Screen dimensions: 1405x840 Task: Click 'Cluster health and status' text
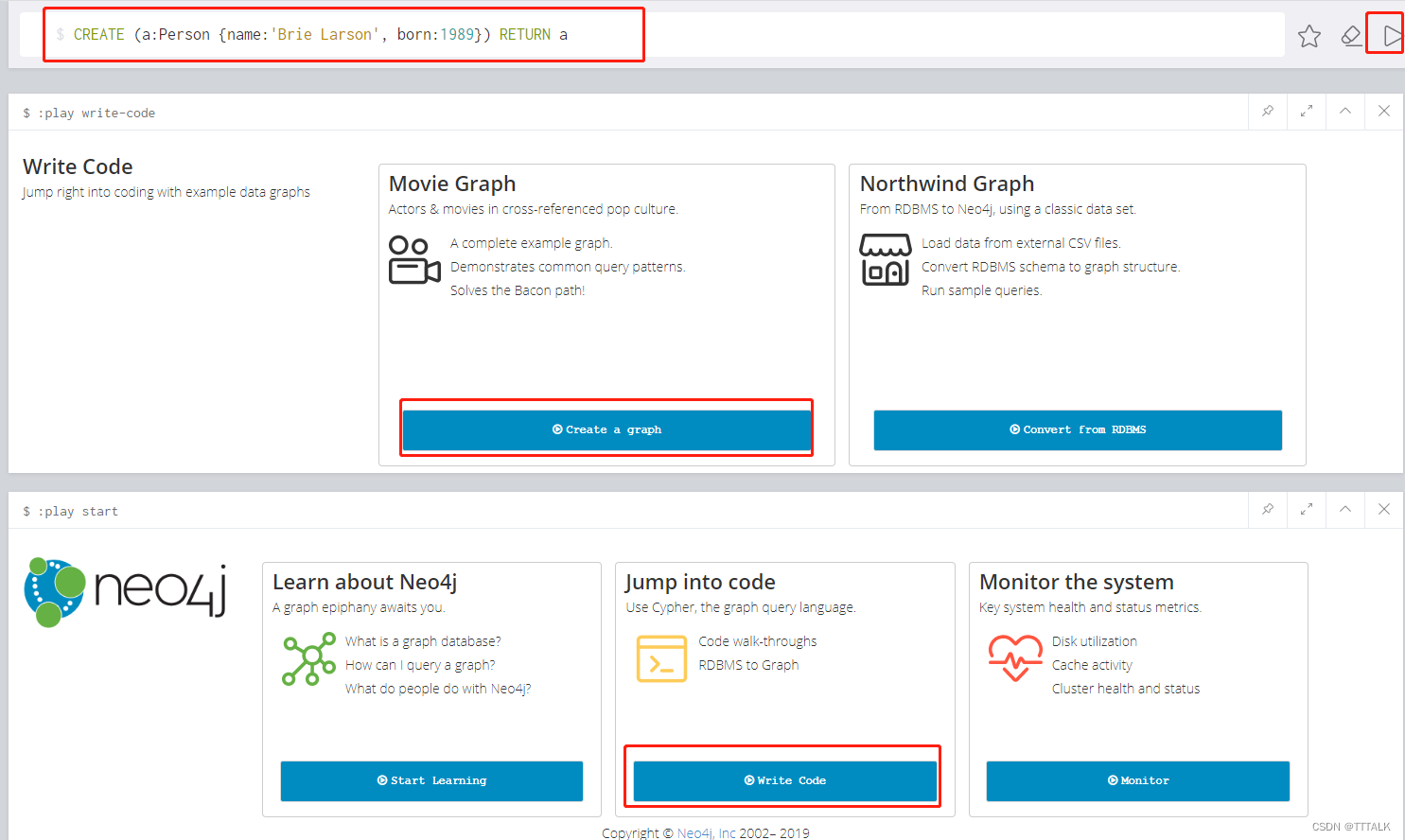coord(1126,689)
